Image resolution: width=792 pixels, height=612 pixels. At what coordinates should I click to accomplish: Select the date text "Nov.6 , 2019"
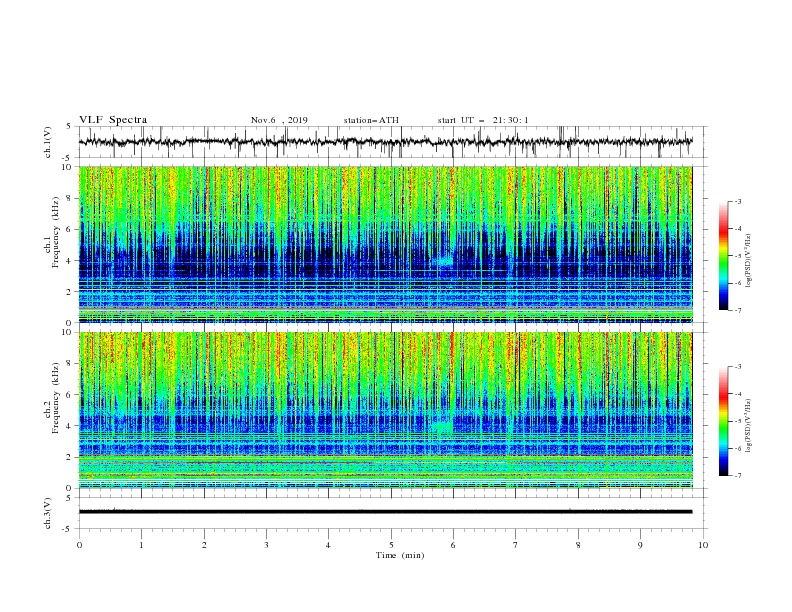tap(279, 120)
